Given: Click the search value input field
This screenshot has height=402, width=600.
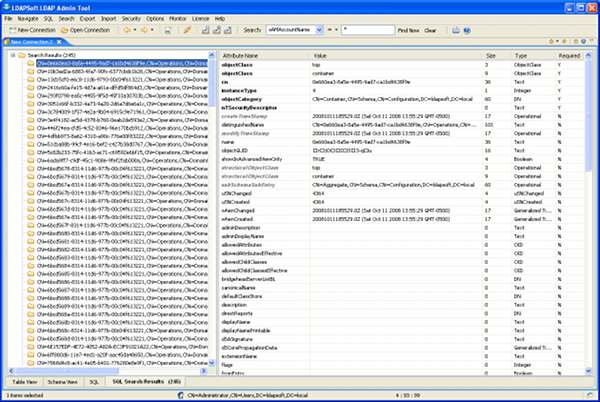Looking at the screenshot, I should 368,30.
